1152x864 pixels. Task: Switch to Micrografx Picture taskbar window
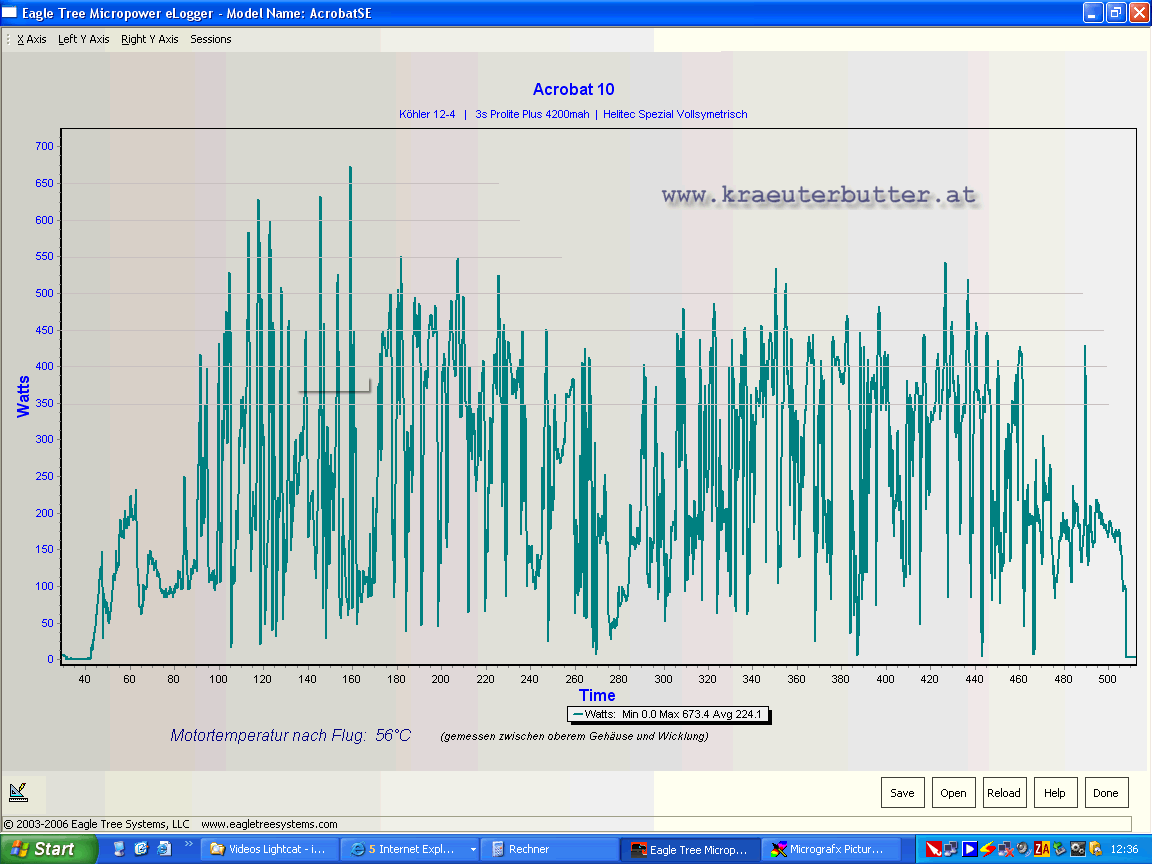827,849
